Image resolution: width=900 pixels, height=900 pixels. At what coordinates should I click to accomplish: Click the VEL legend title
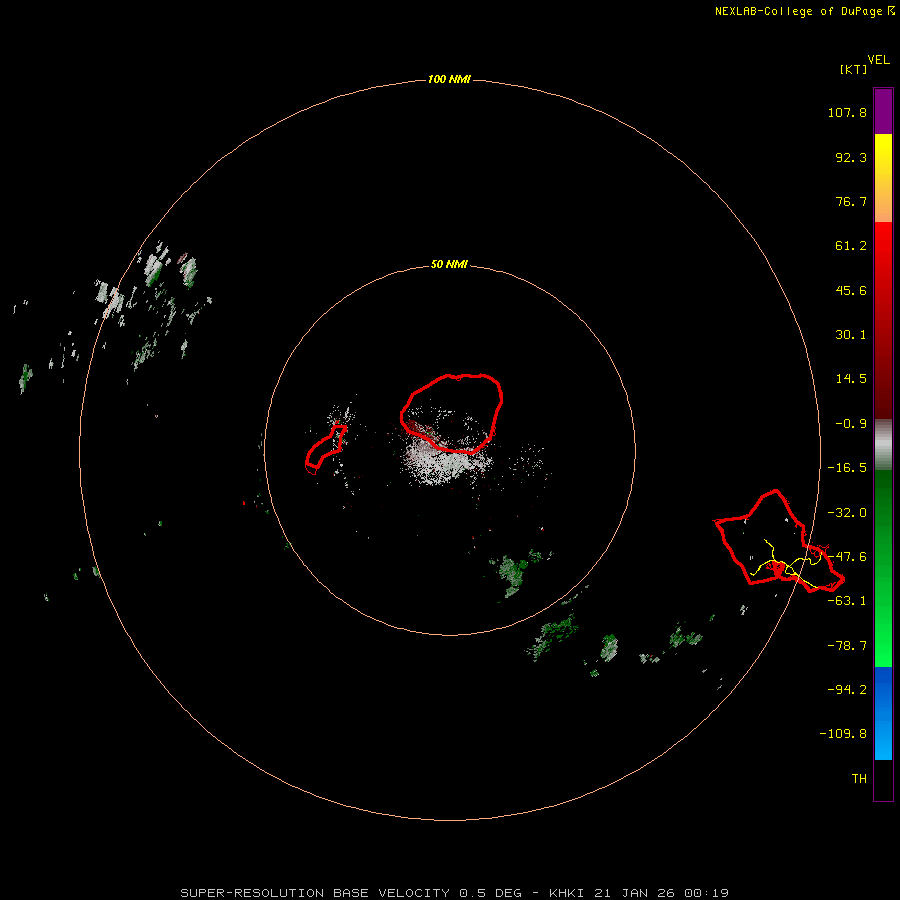tap(878, 60)
